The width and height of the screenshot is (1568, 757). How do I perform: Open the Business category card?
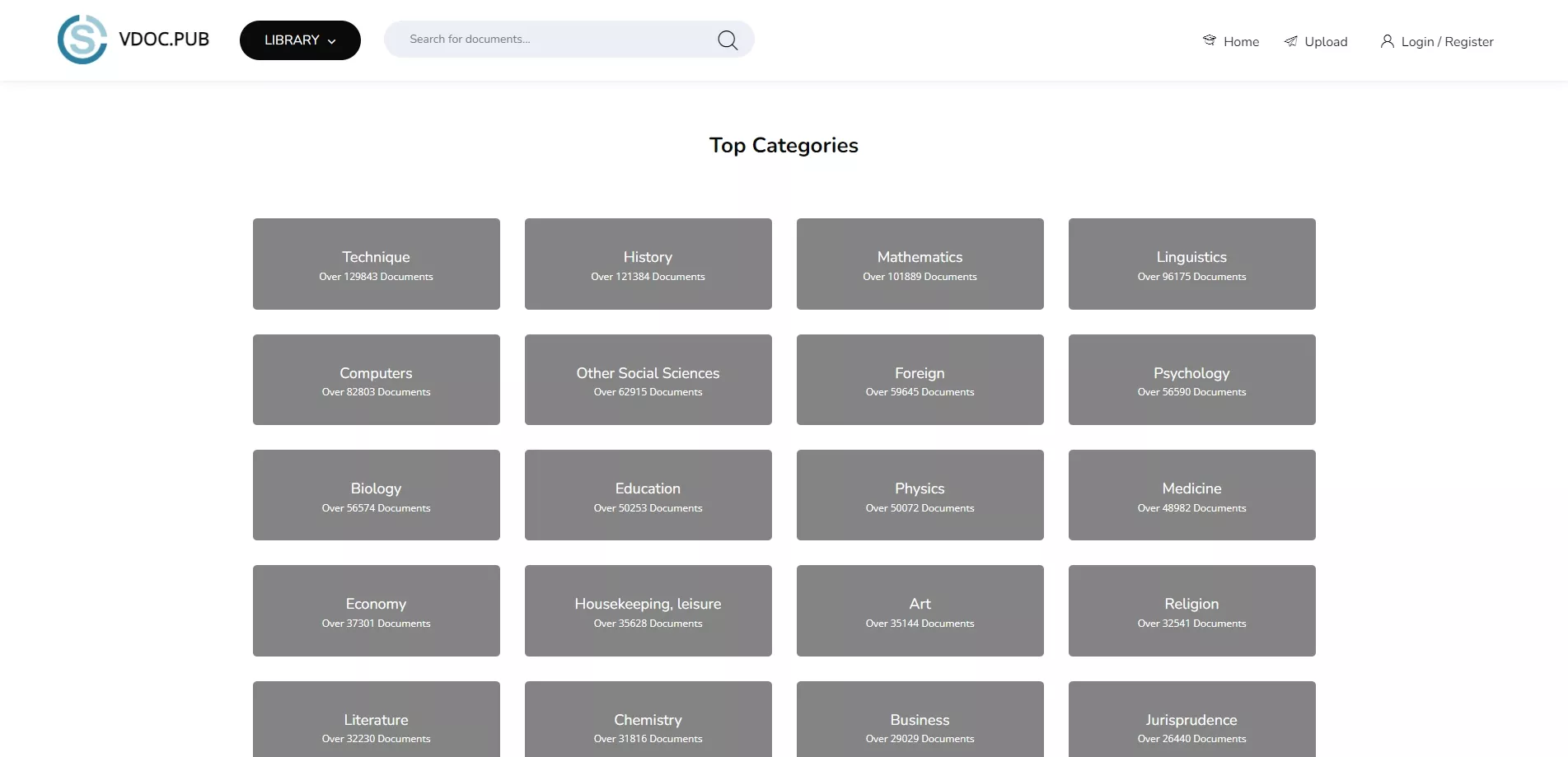coord(920,719)
